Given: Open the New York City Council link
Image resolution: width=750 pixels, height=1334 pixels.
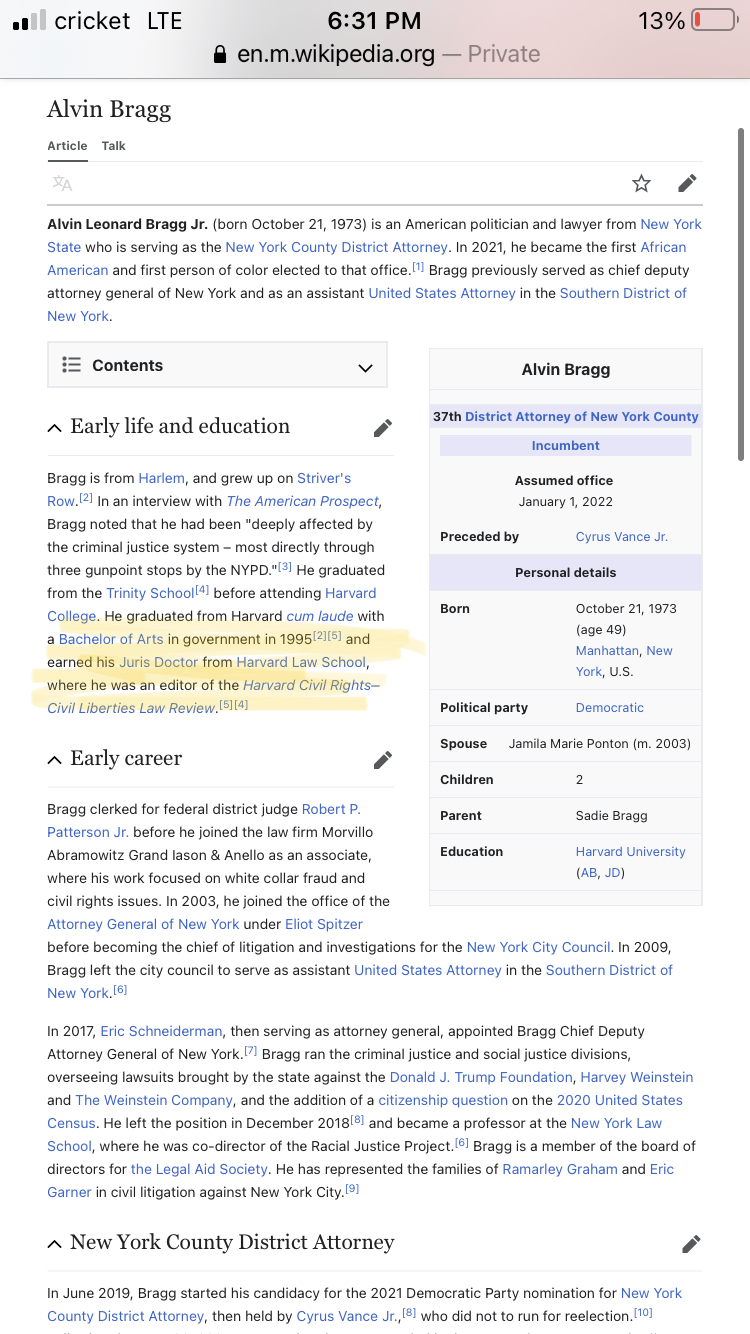Looking at the screenshot, I should click(539, 947).
